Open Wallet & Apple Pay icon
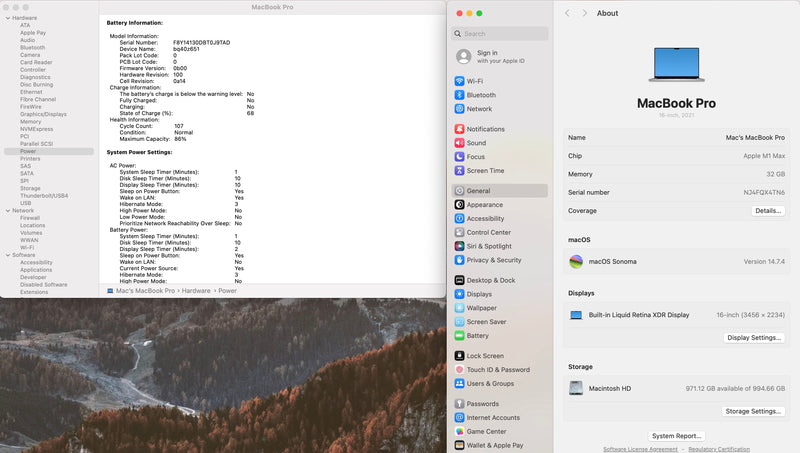Screen dimensions: 800x453 pos(459,445)
